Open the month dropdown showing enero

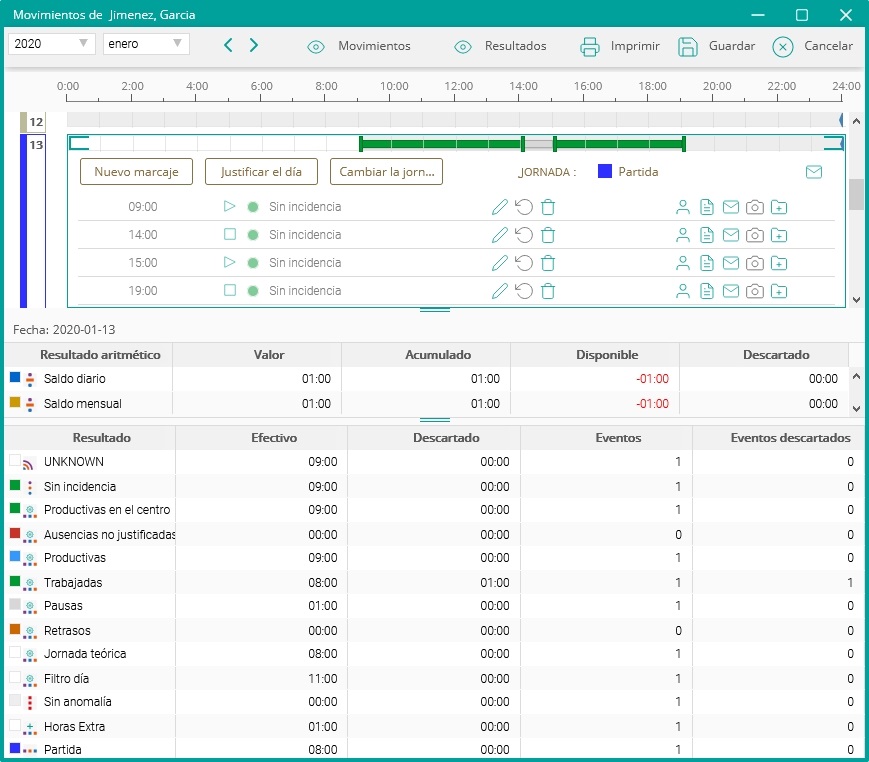click(146, 44)
